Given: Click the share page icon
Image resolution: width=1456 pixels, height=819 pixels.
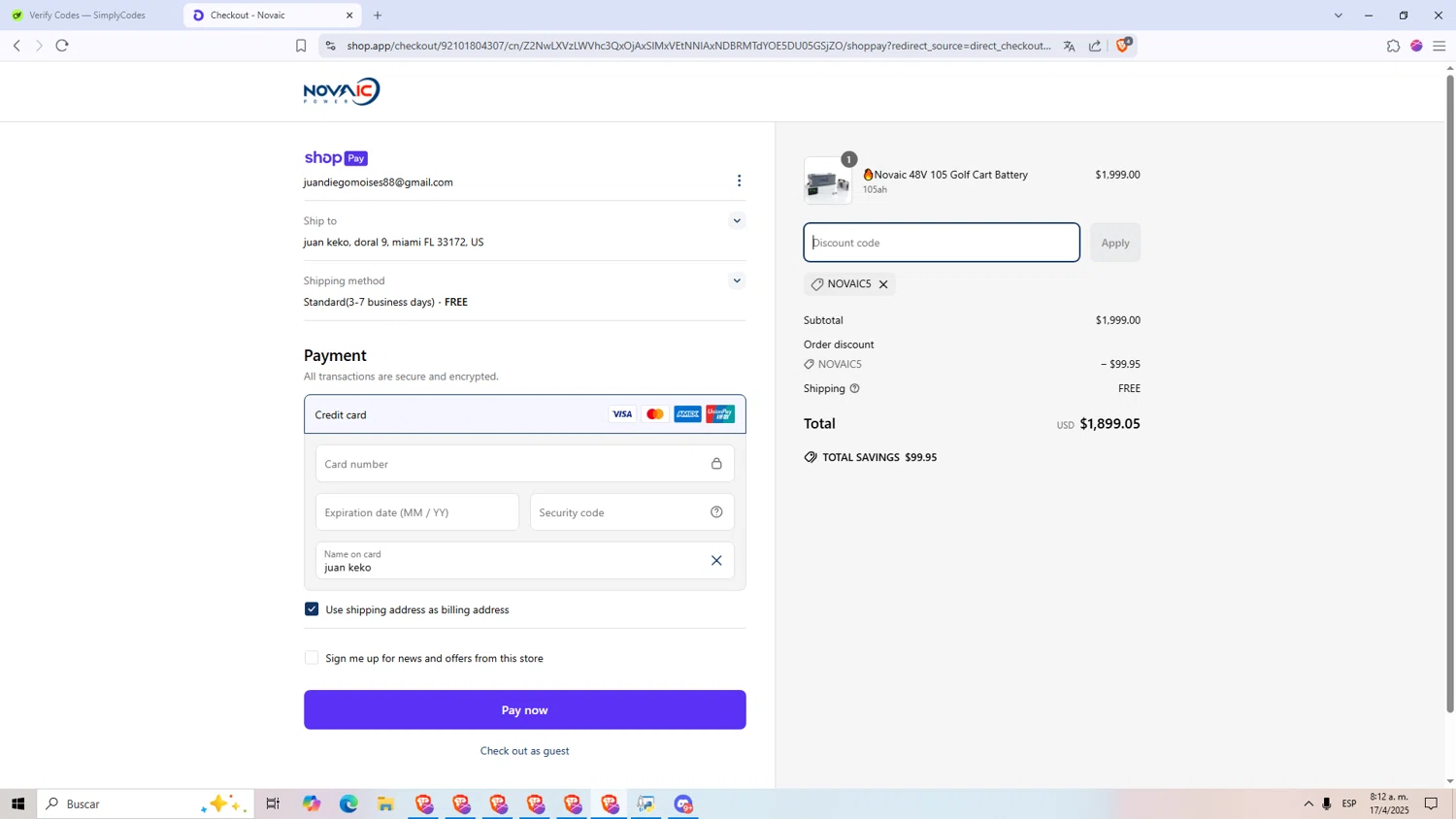Looking at the screenshot, I should click(x=1095, y=46).
